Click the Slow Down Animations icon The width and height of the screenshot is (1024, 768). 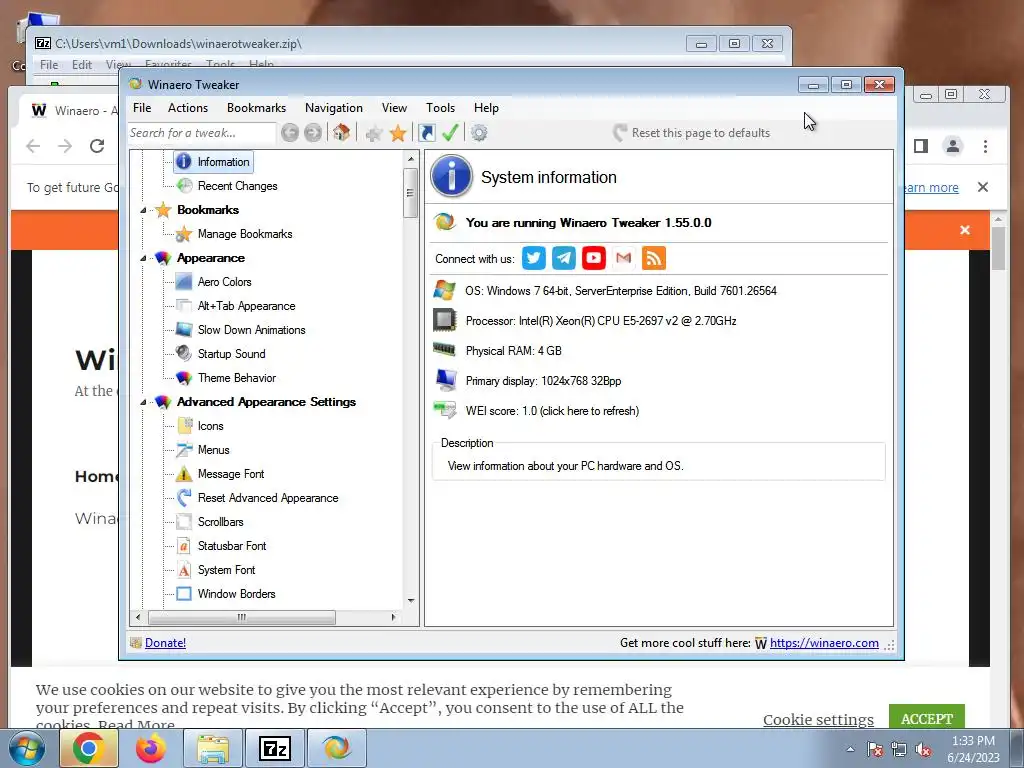pyautogui.click(x=184, y=330)
